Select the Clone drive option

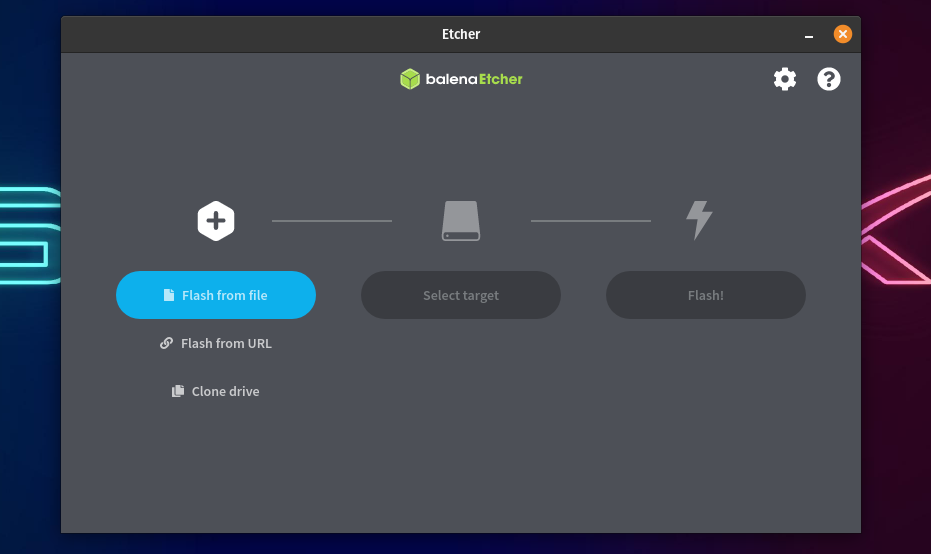coord(216,391)
